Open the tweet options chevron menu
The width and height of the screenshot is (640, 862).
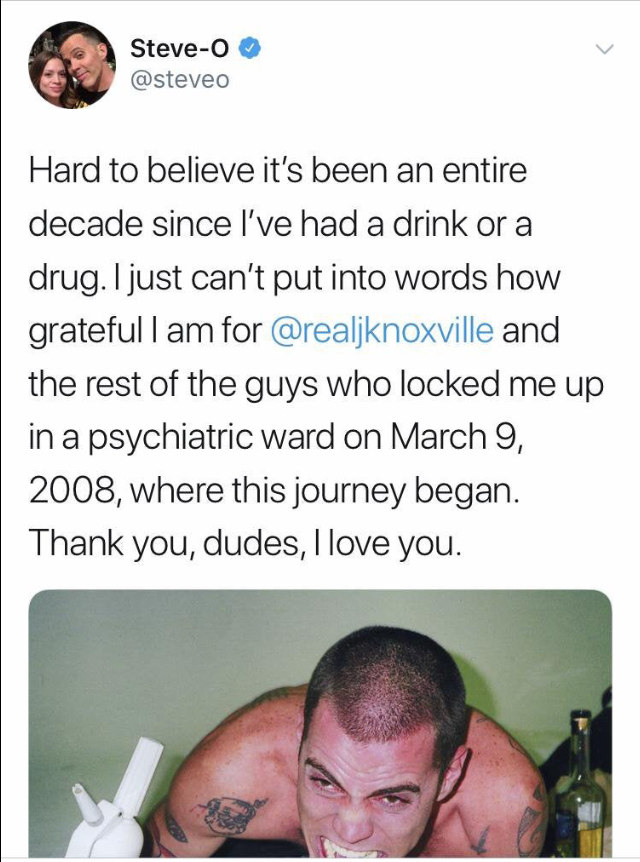point(603,48)
